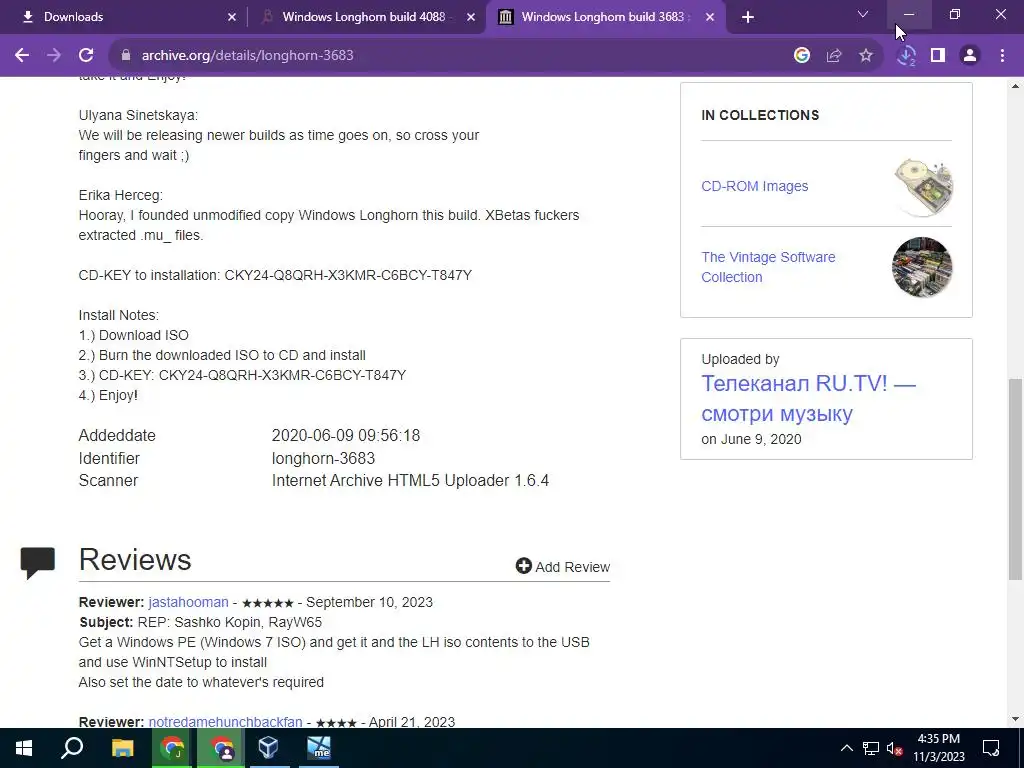
Task: Open The Vintage Software Collection link
Action: point(768,267)
